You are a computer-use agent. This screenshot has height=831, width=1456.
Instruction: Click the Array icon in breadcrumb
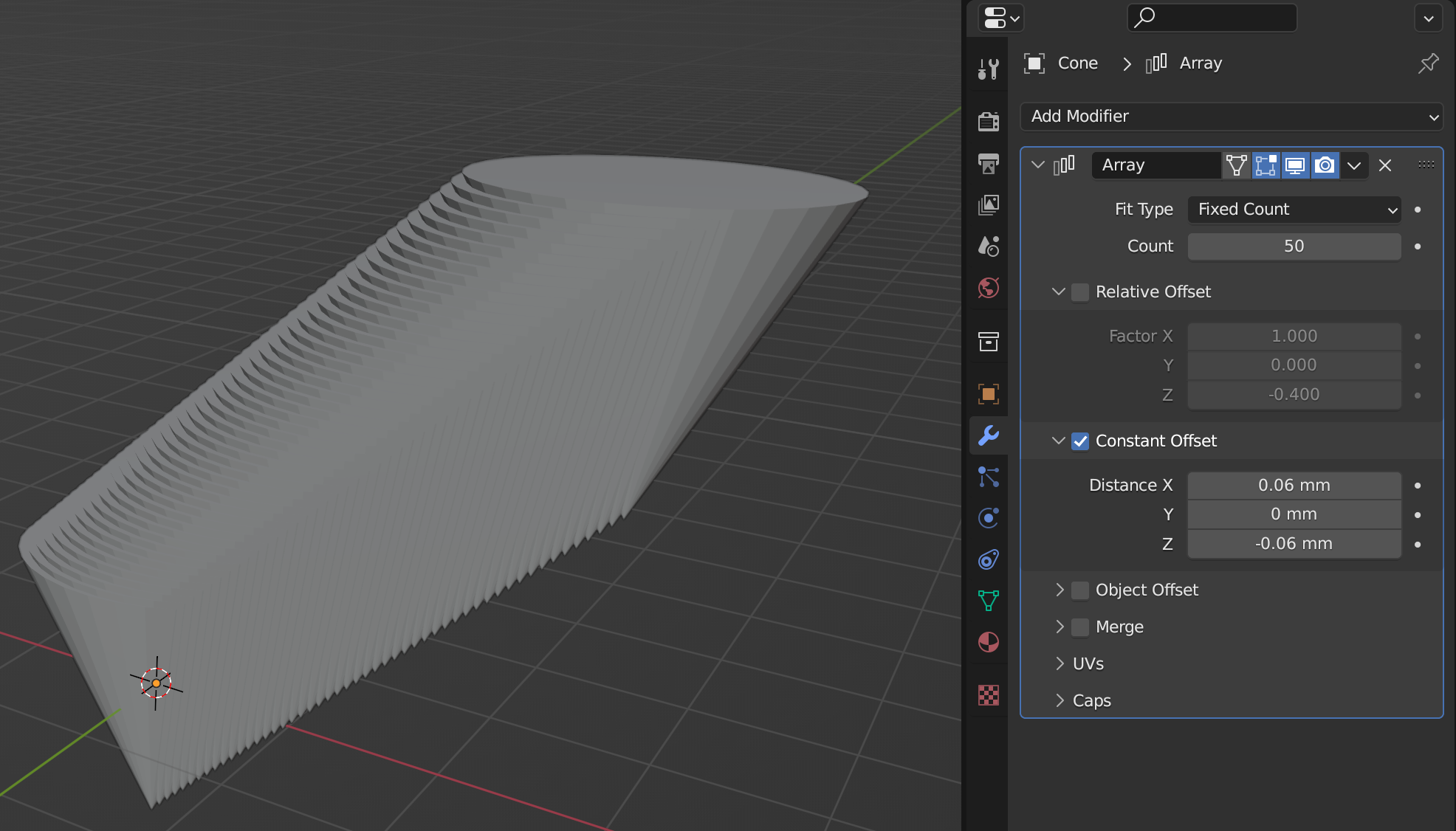point(1156,63)
